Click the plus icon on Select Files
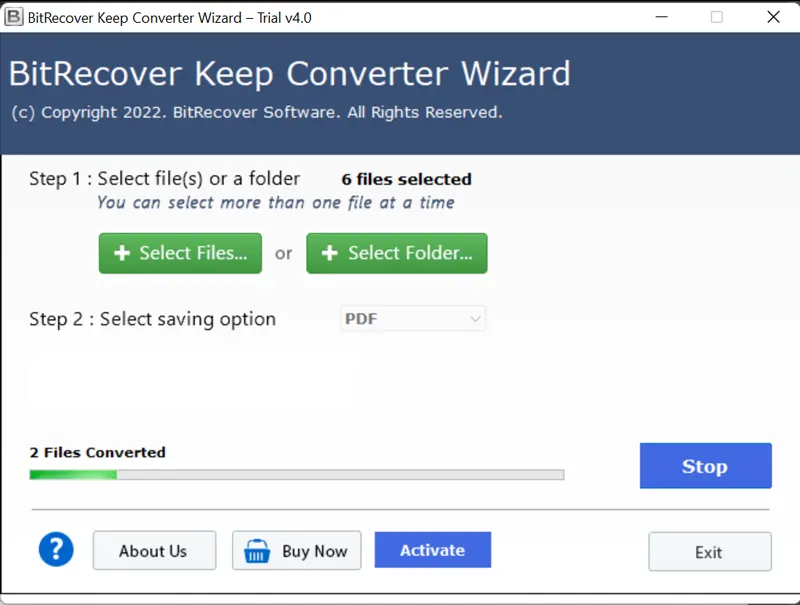This screenshot has width=800, height=605. click(x=122, y=253)
